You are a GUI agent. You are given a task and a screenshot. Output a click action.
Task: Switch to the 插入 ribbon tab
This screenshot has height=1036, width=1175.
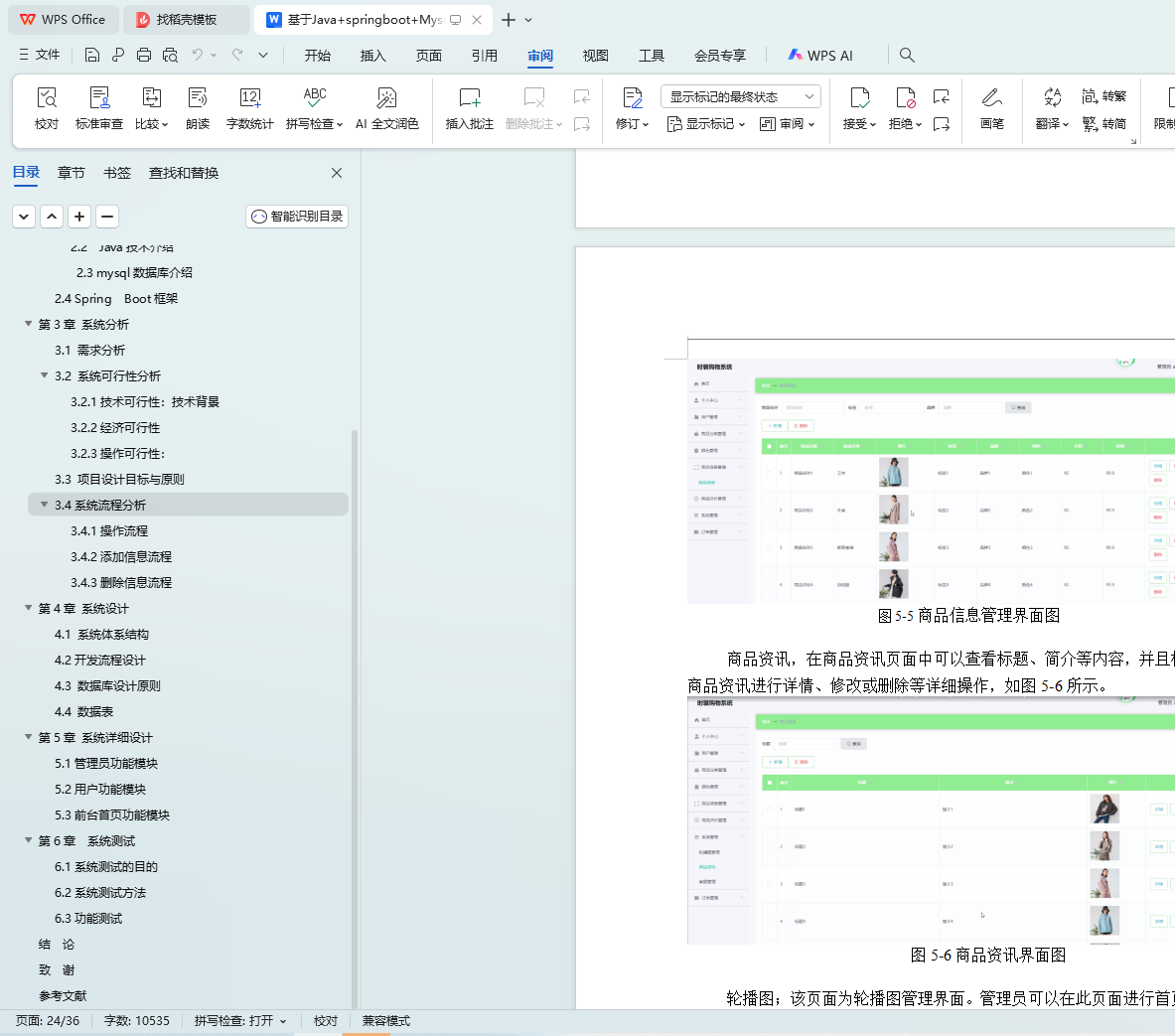pyautogui.click(x=373, y=56)
